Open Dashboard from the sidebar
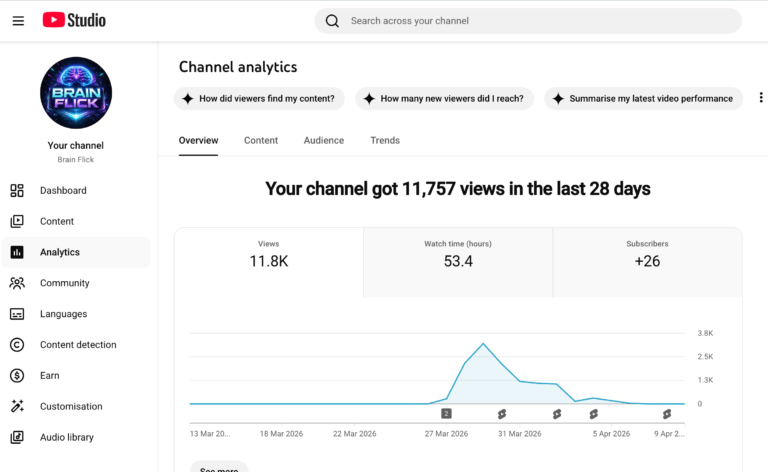The image size is (768, 472). point(63,190)
